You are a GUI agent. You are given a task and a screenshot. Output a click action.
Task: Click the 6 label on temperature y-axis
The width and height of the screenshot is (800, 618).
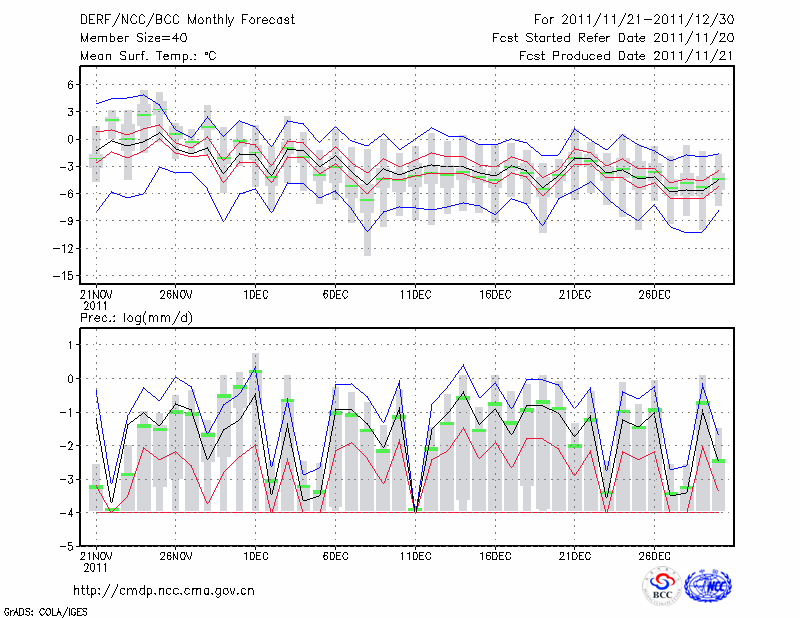[x=70, y=85]
